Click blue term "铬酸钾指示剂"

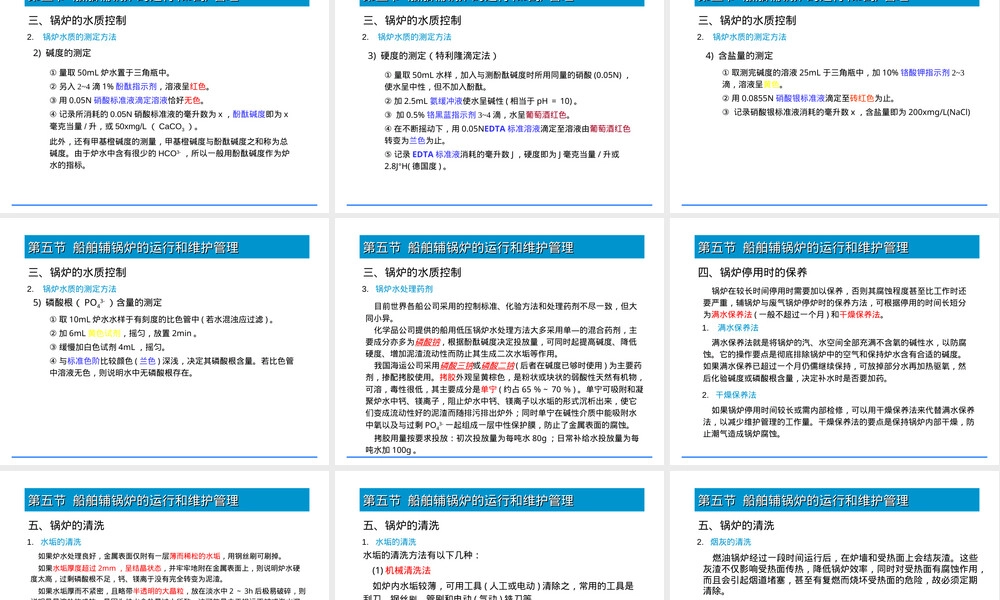pyautogui.click(x=925, y=73)
